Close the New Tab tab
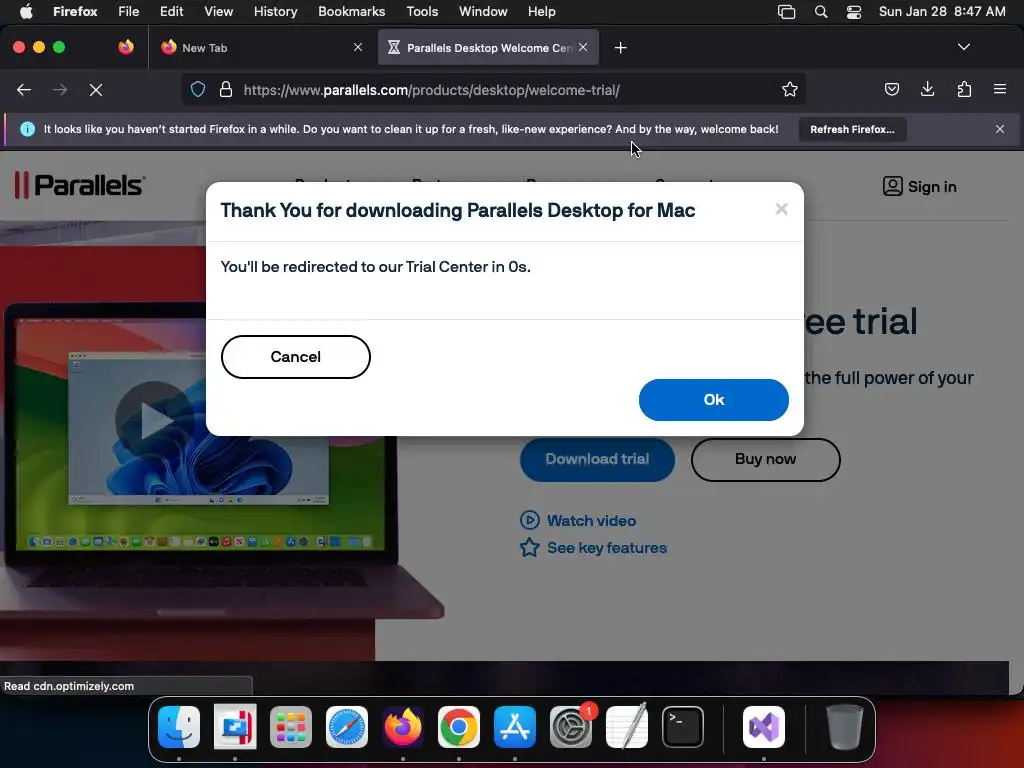This screenshot has width=1024, height=768. [358, 47]
